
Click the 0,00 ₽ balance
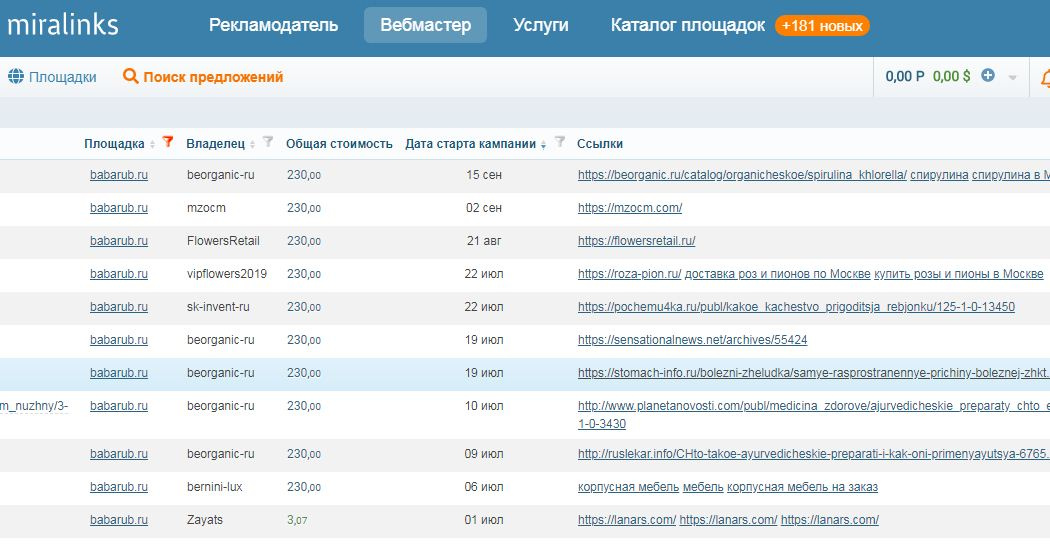(905, 76)
